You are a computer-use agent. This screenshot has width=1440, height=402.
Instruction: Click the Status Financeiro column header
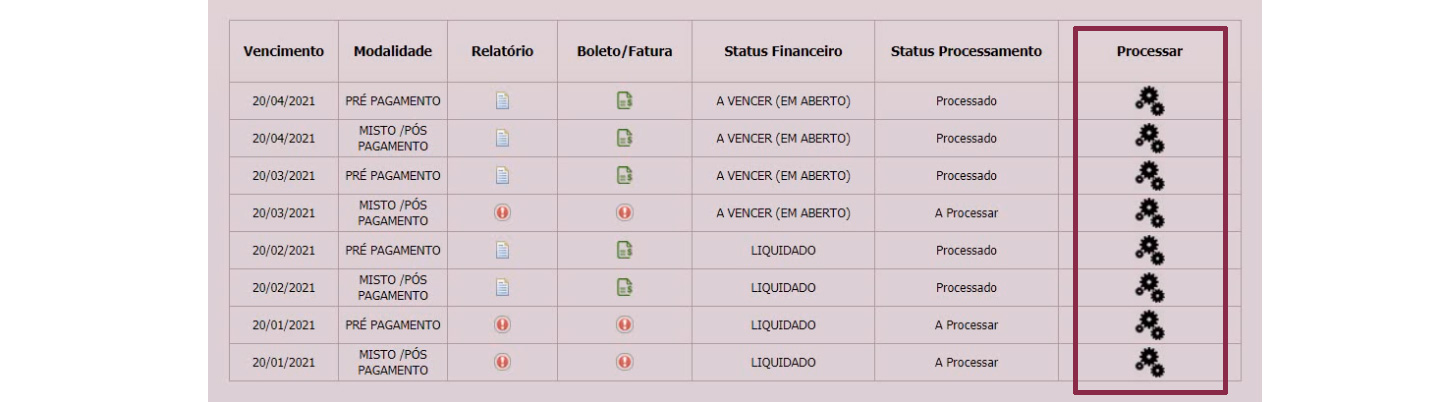pos(783,51)
